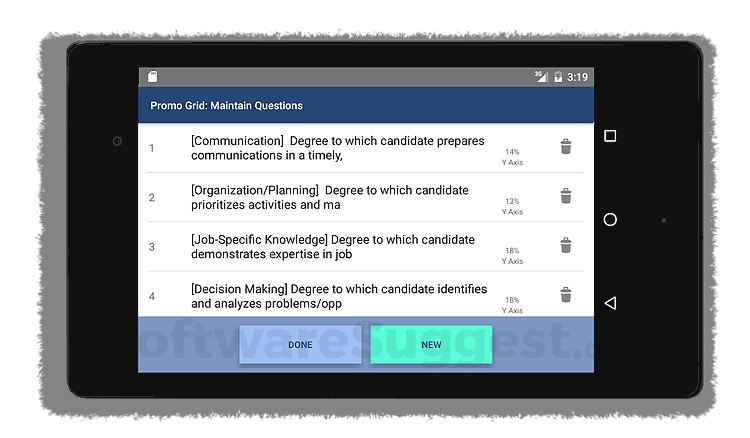This screenshot has width=750, height=438.
Task: Tap the 3:19 clock in status bar
Action: tap(577, 77)
